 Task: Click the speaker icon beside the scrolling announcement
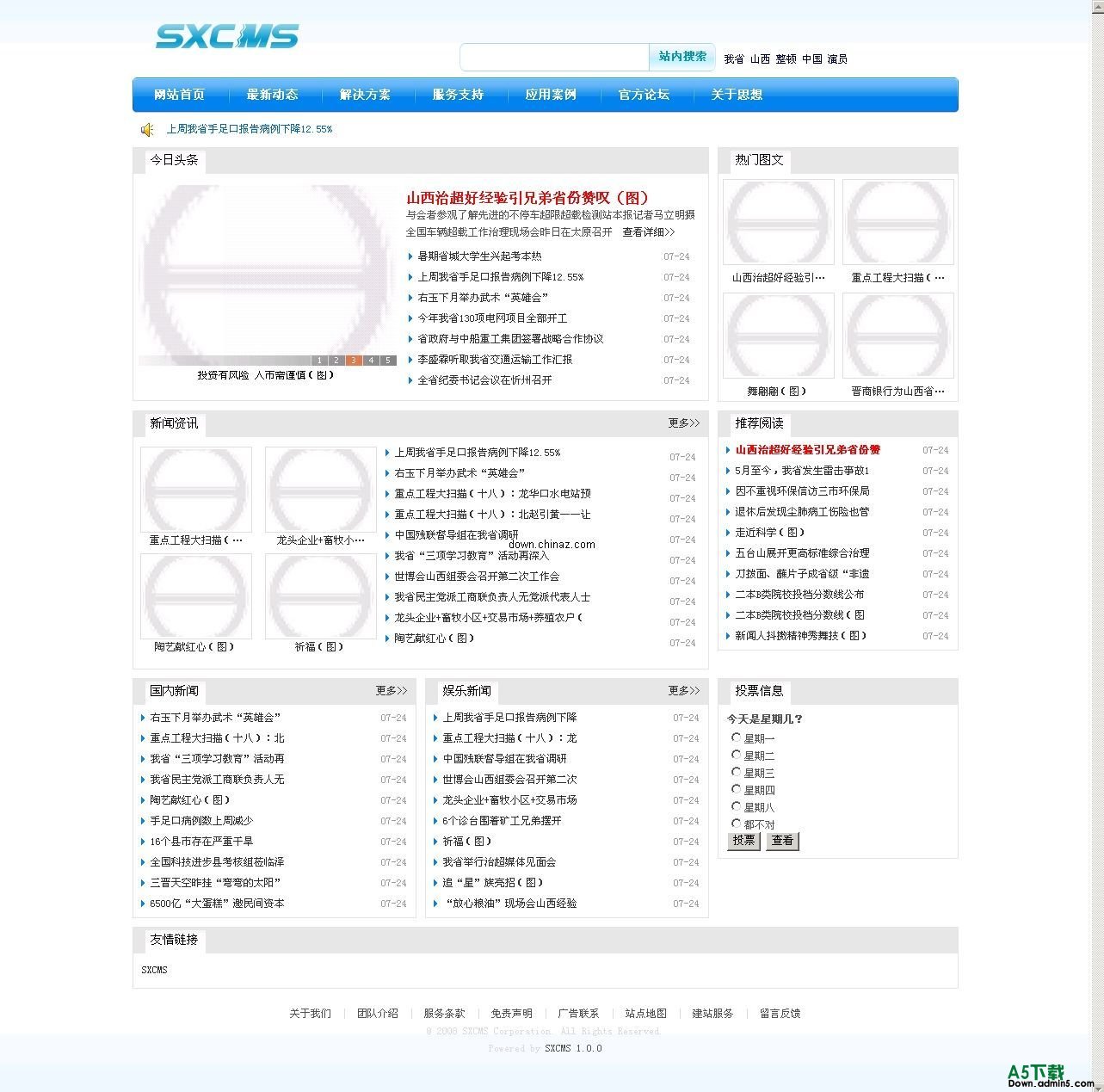tap(146, 129)
